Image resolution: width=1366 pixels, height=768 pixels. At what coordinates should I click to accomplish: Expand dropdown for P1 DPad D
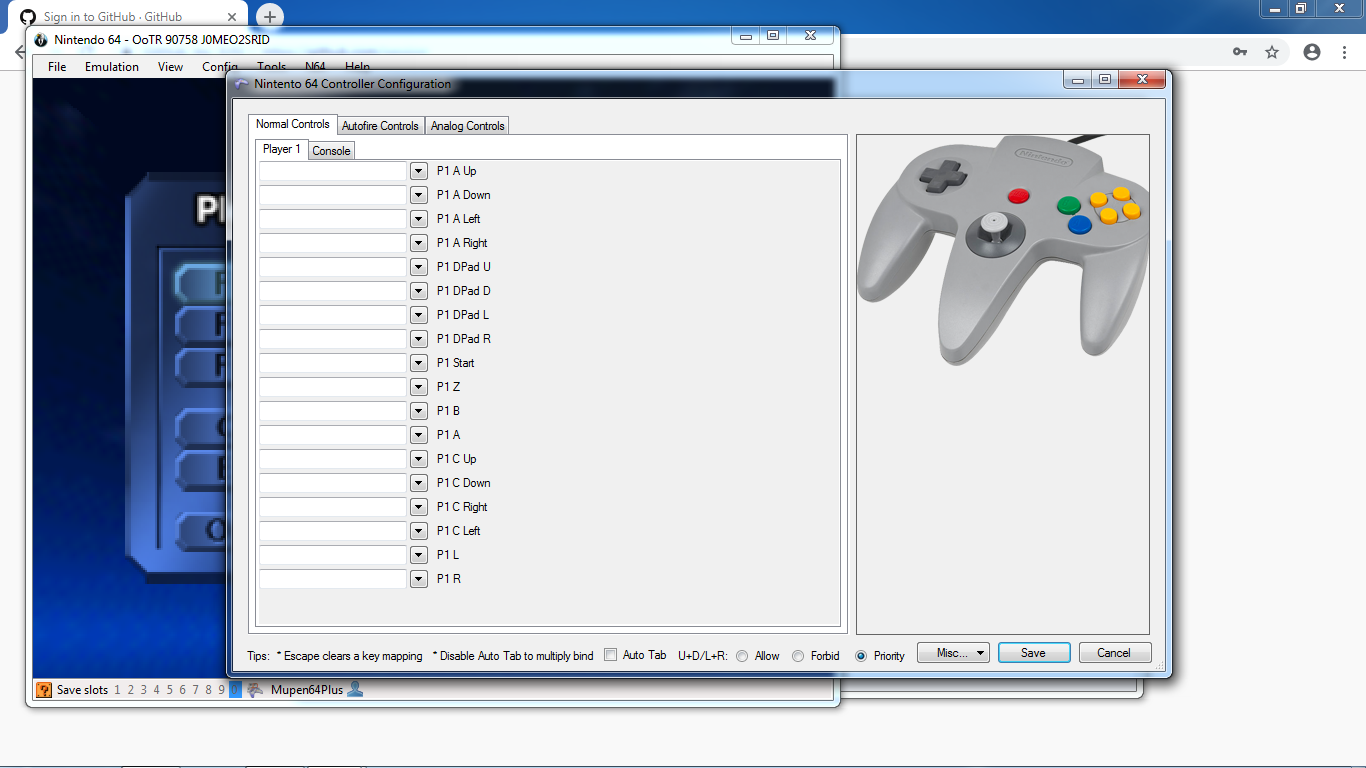(x=419, y=291)
